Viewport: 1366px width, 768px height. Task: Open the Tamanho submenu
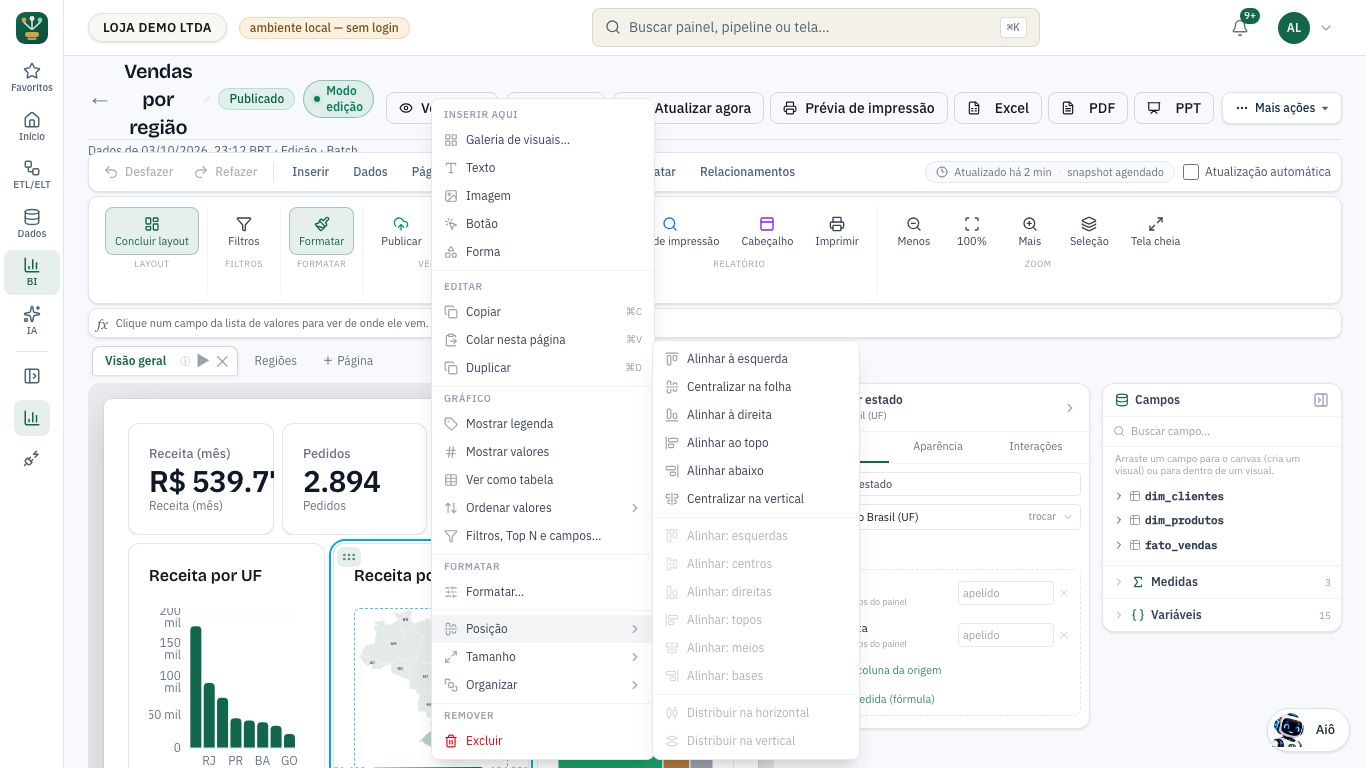(x=543, y=657)
